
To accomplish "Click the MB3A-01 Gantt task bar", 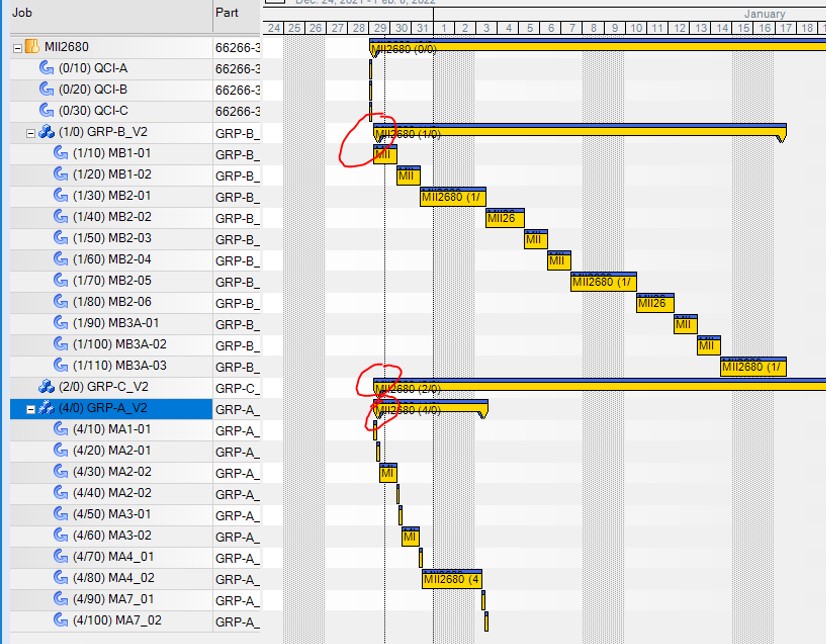I will pyautogui.click(x=686, y=324).
